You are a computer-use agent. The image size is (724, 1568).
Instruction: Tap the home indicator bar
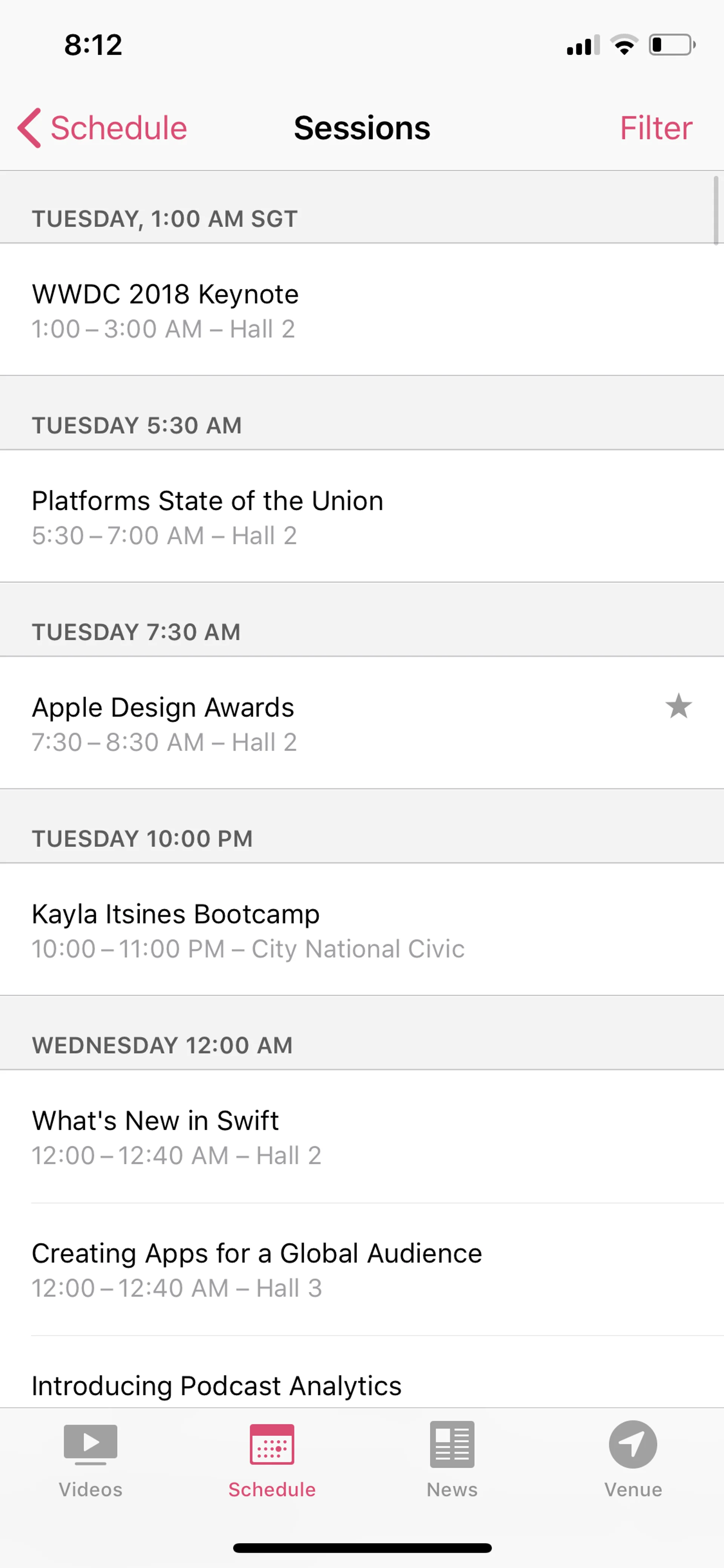coord(362,1547)
